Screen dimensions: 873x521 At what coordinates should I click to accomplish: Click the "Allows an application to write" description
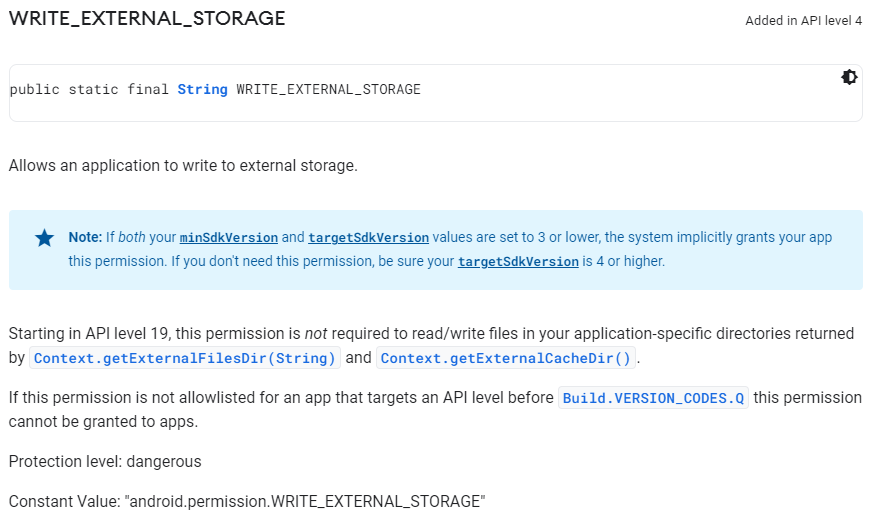pos(183,165)
